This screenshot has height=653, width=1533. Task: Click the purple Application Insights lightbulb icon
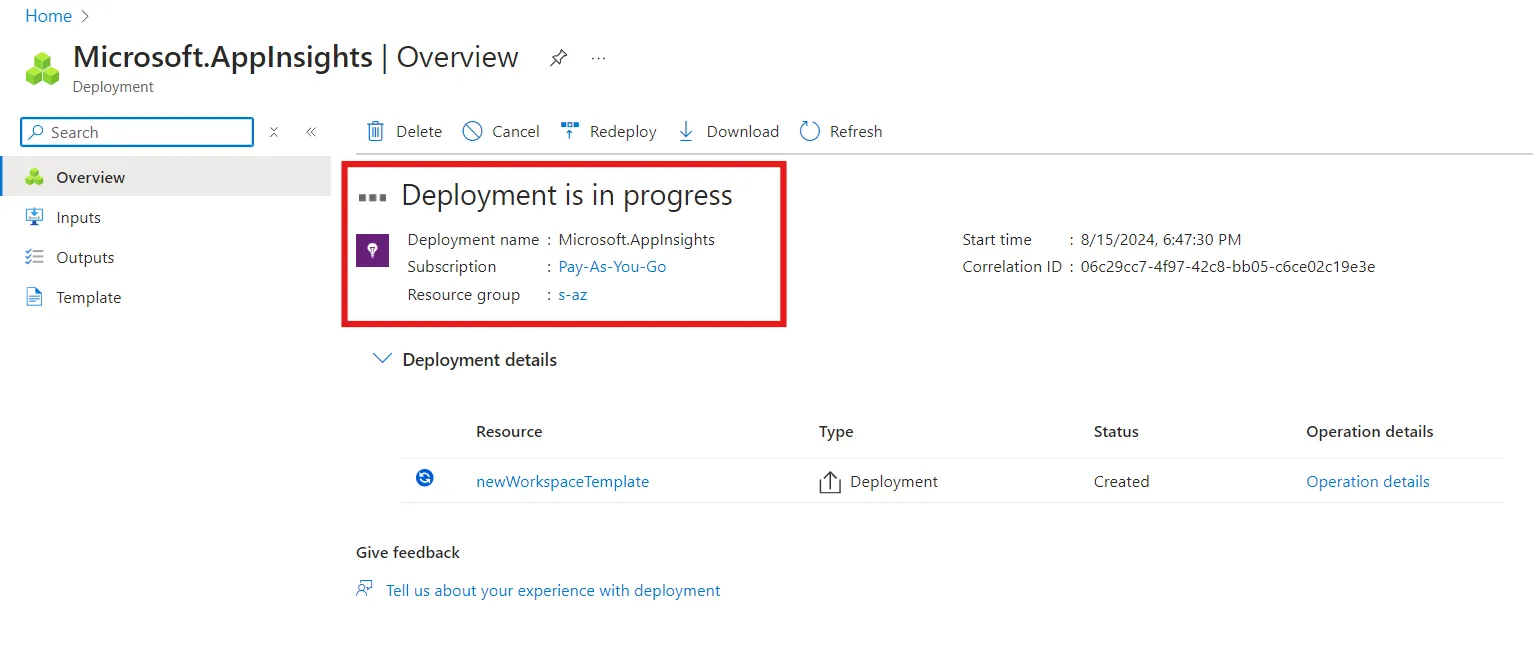(372, 250)
